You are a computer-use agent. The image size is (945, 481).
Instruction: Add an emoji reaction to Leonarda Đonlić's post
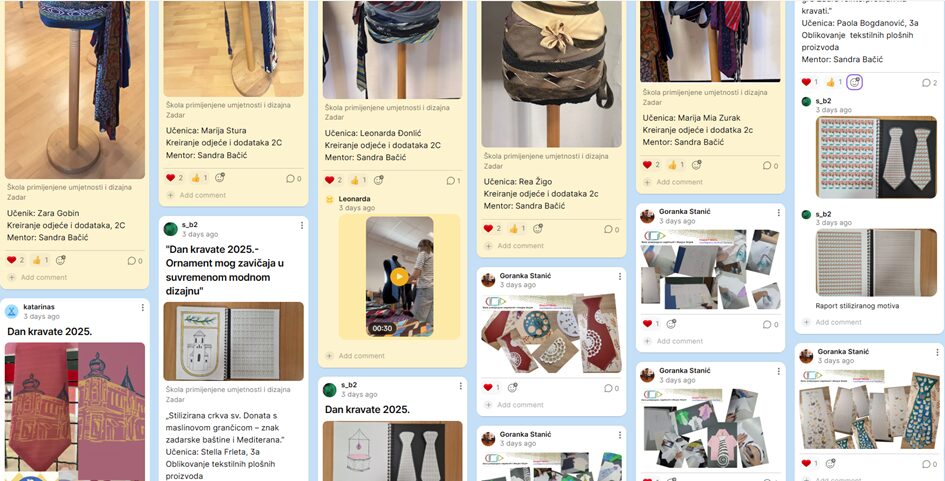[x=378, y=180]
